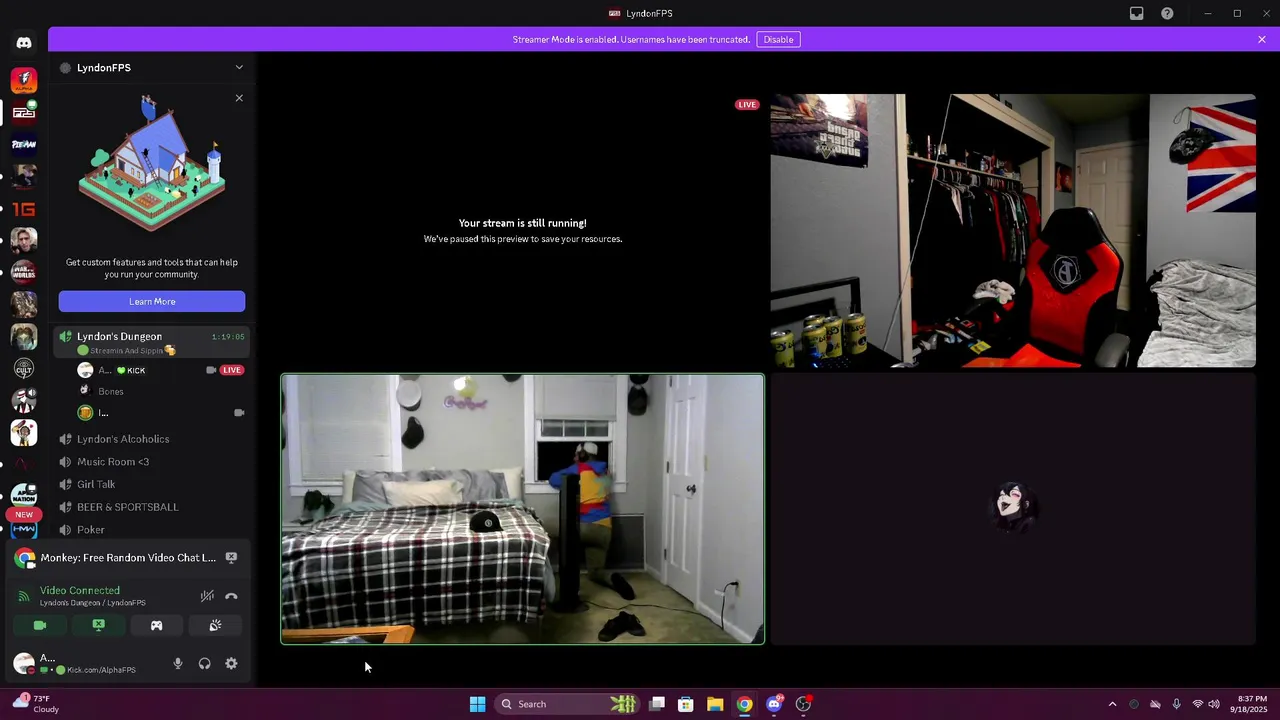The image size is (1280, 720).
Task: Toggle noise suppression icon
Action: (x=207, y=596)
